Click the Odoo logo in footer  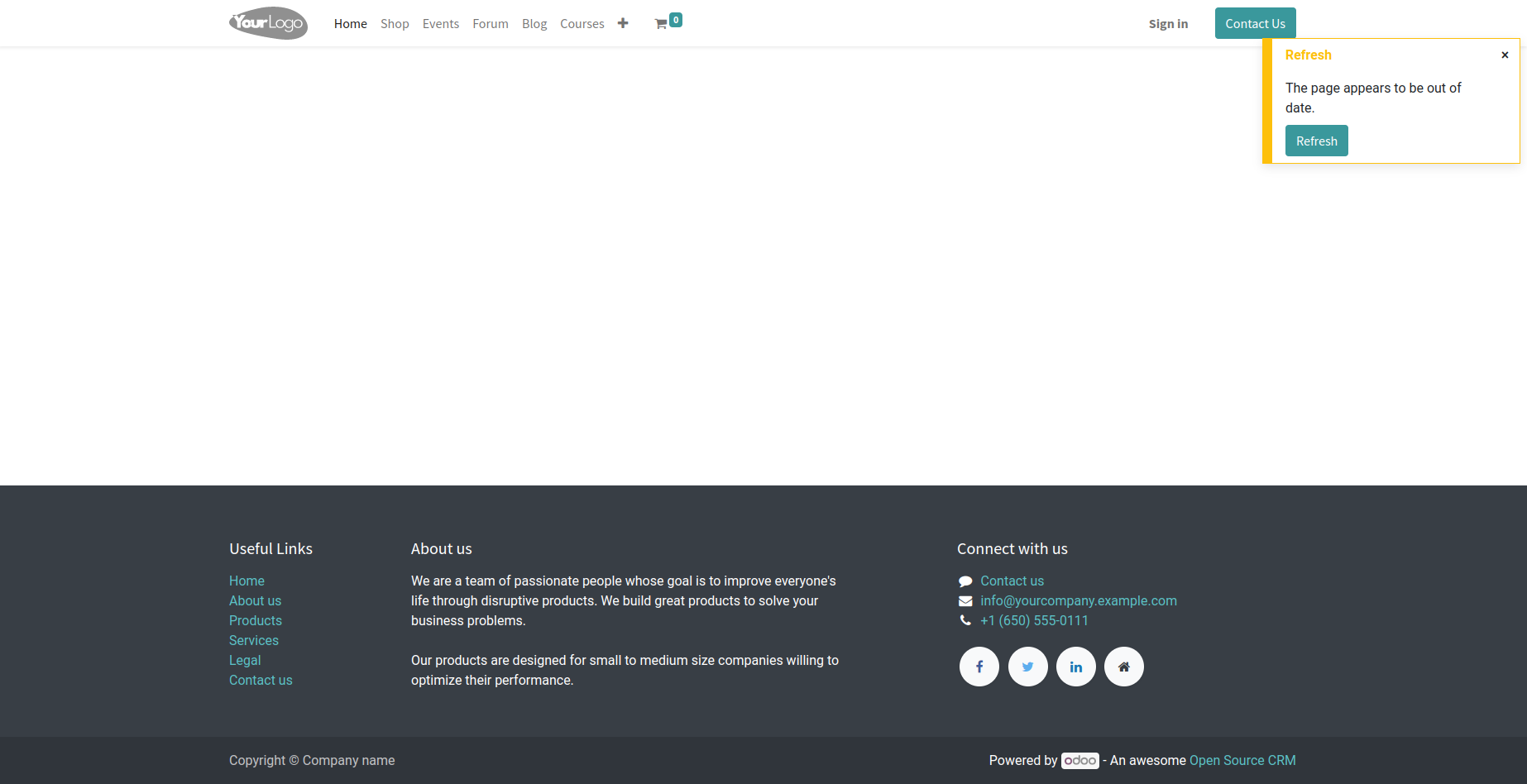coord(1080,760)
